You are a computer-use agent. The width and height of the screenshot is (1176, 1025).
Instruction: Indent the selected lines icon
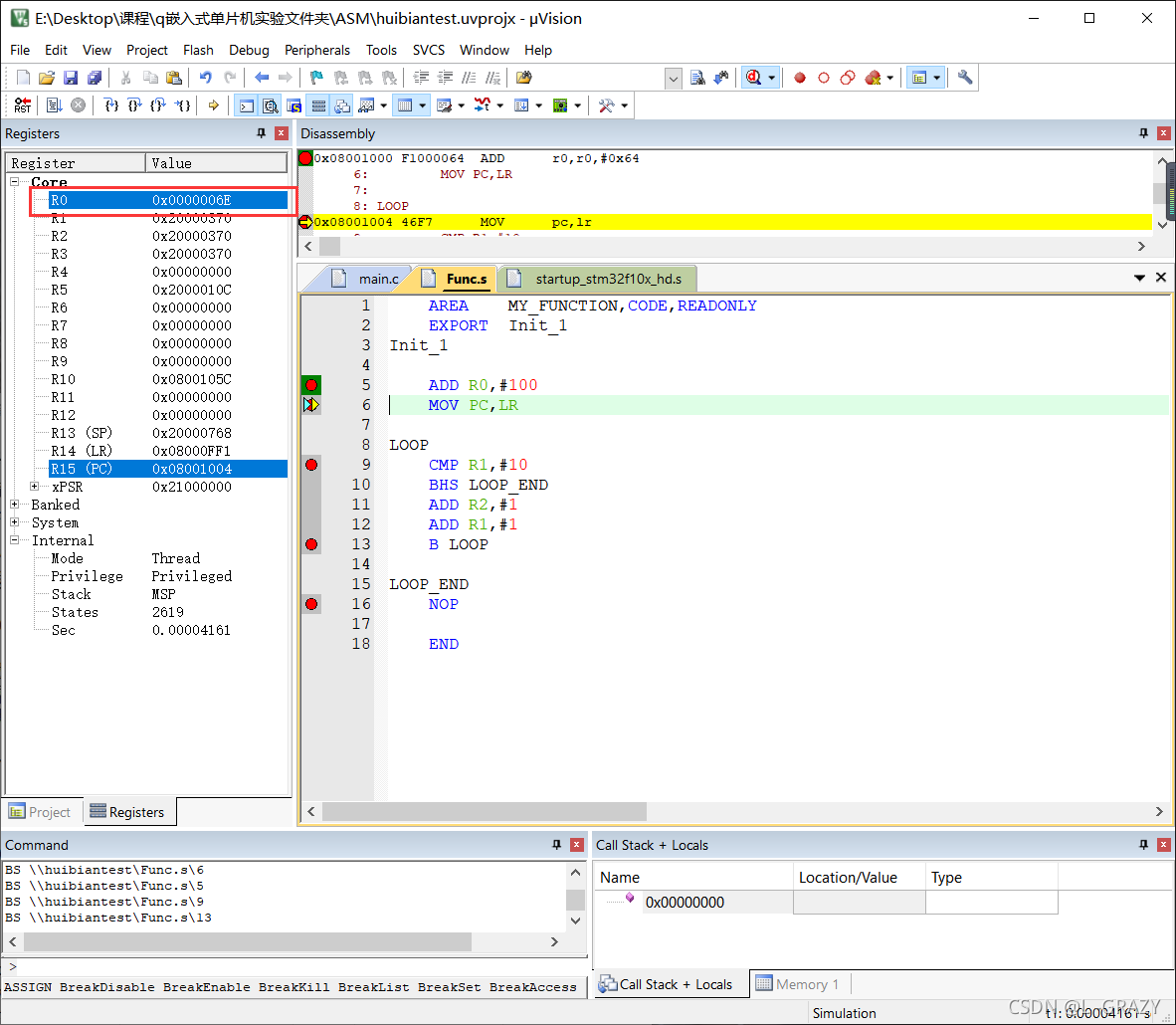[422, 78]
